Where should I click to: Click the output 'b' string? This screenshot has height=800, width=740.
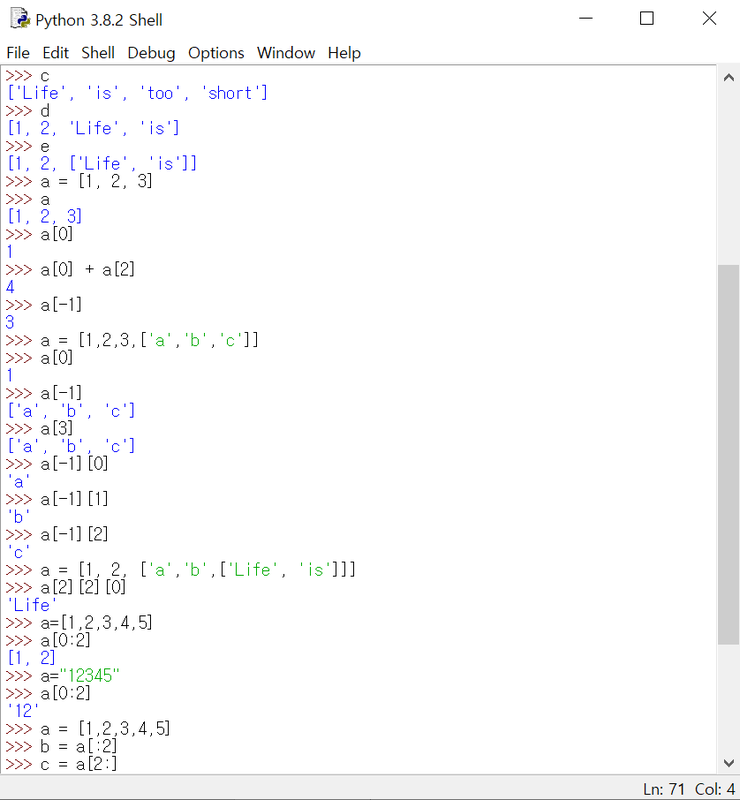pyautogui.click(x=19, y=517)
